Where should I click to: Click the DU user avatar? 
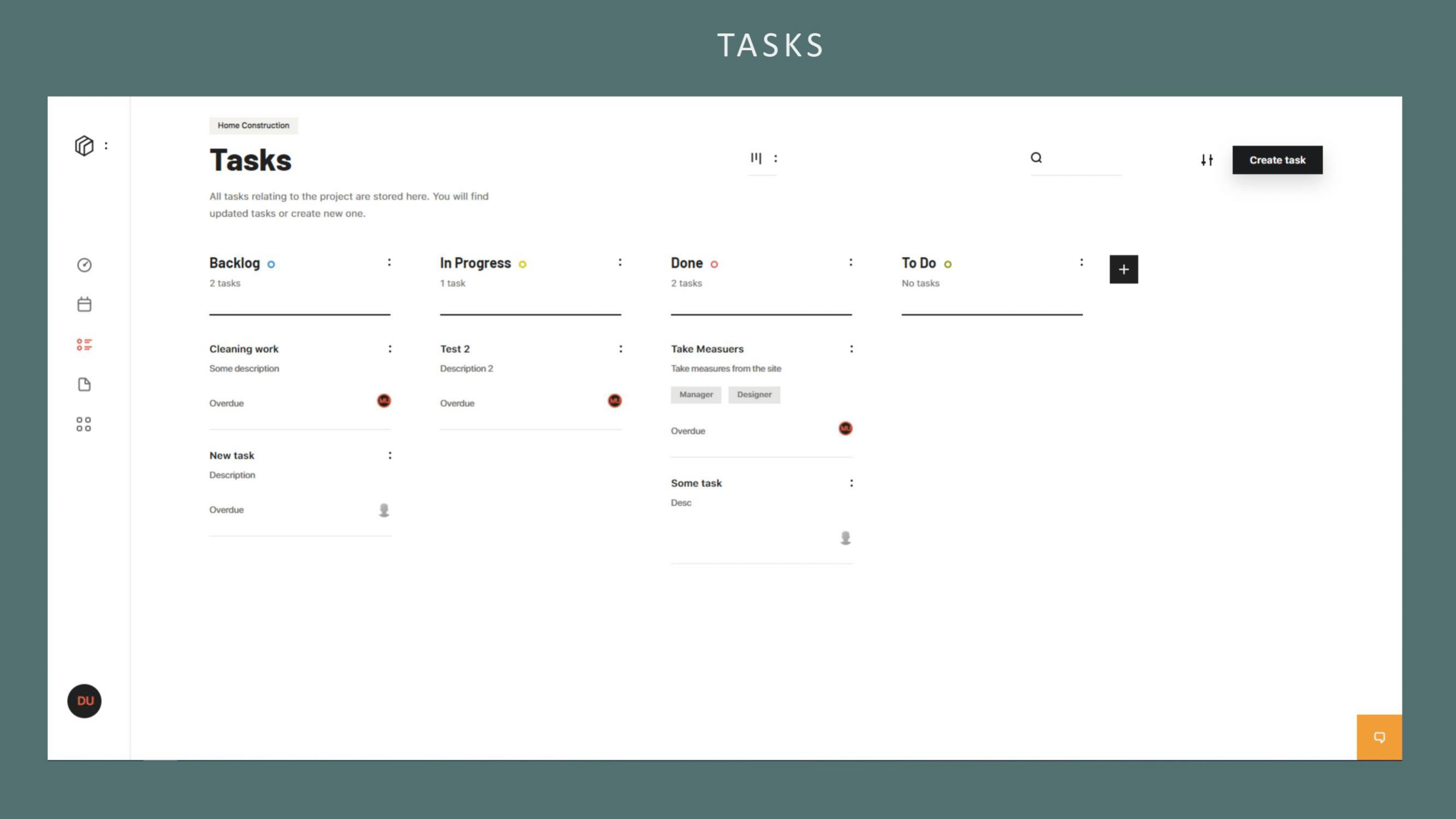coord(84,701)
